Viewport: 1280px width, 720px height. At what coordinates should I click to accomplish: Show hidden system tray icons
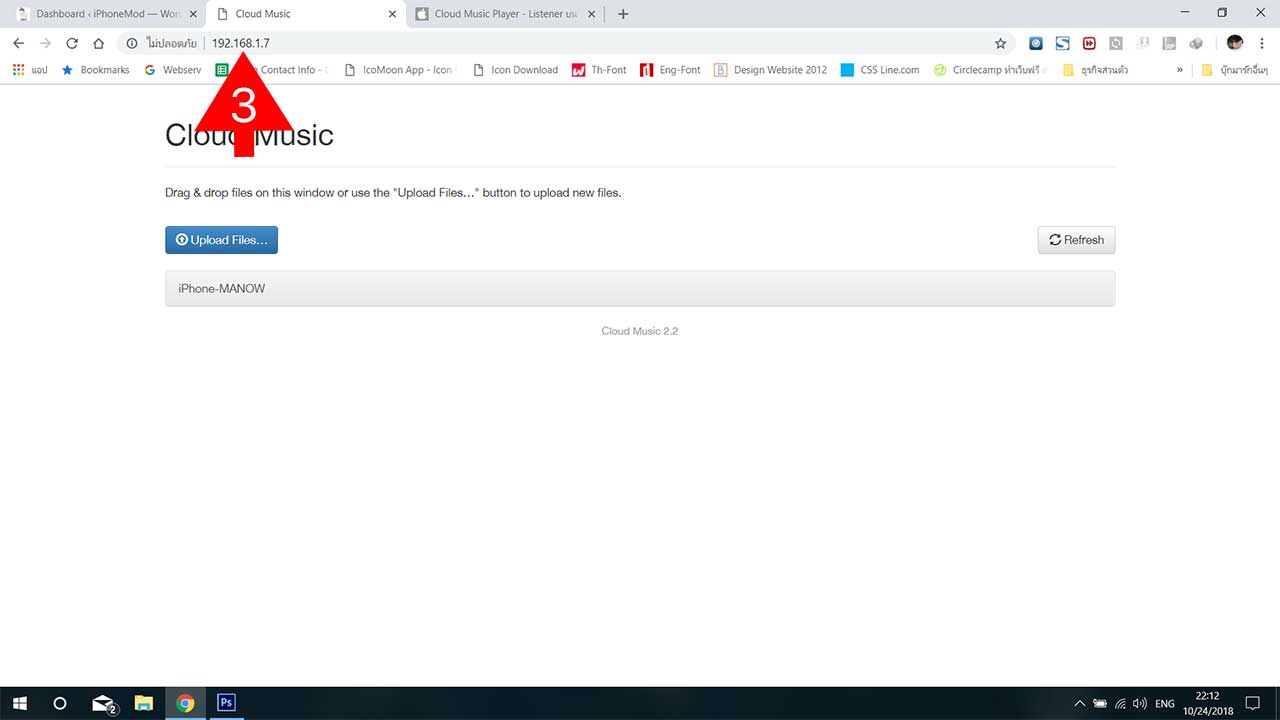click(1079, 703)
